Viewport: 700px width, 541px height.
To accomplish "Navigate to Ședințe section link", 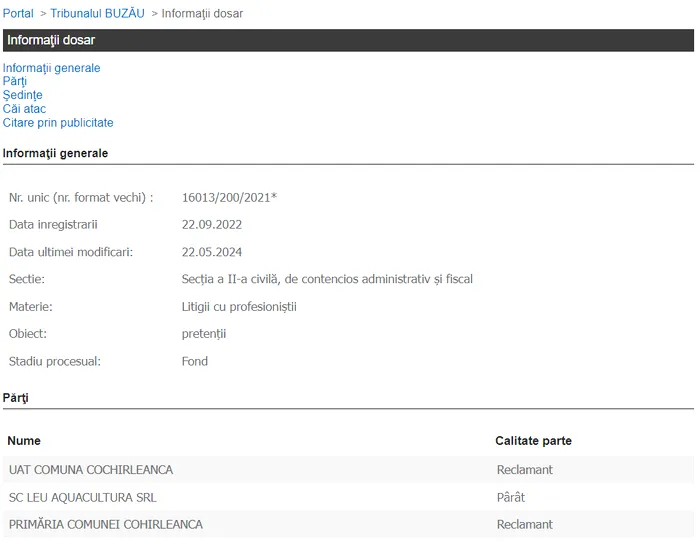I will pos(22,95).
